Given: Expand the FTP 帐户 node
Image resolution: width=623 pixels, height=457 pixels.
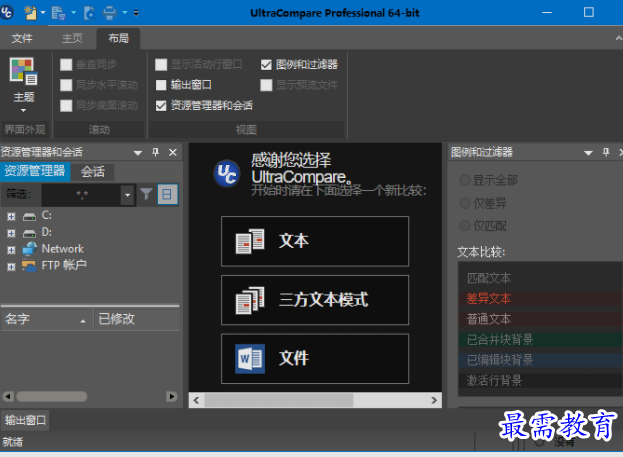Looking at the screenshot, I should coord(11,267).
